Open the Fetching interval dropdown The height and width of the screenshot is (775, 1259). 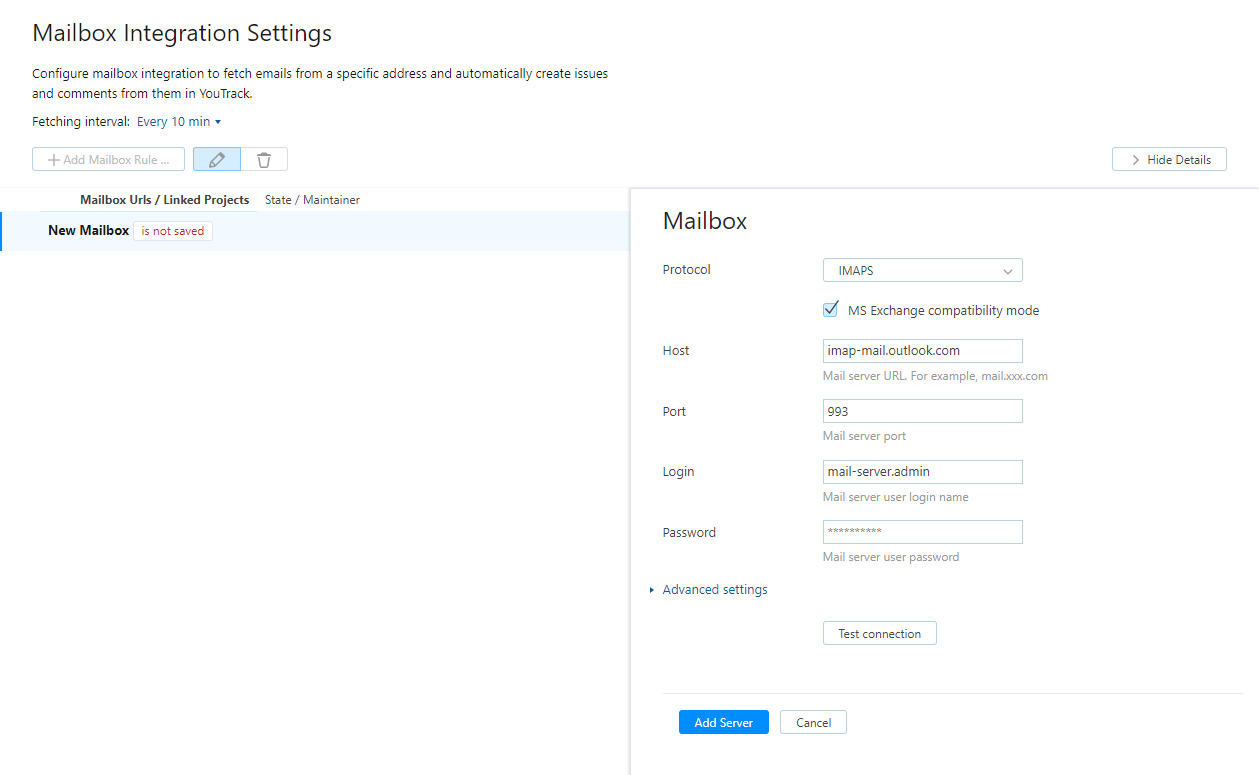coord(177,121)
